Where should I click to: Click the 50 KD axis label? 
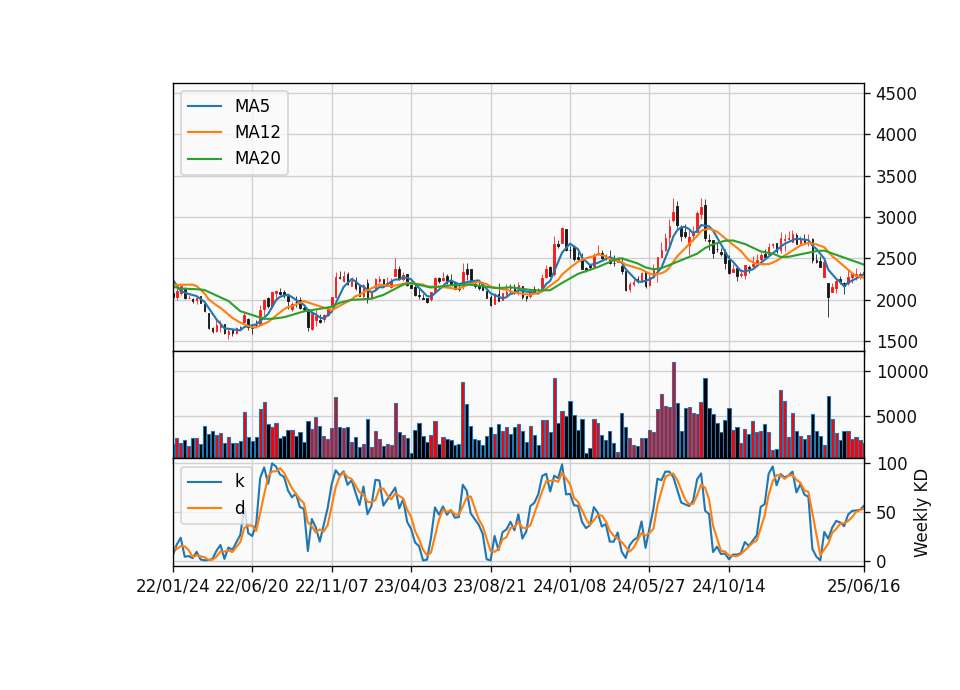pos(886,512)
